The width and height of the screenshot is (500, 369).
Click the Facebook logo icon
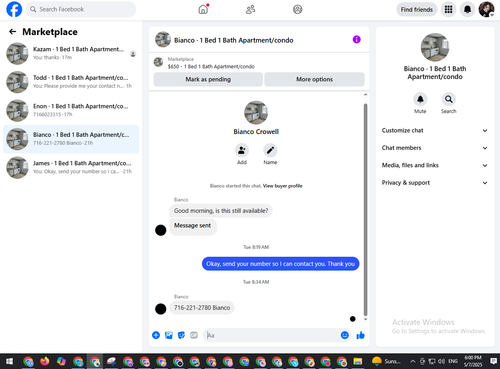tap(14, 9)
